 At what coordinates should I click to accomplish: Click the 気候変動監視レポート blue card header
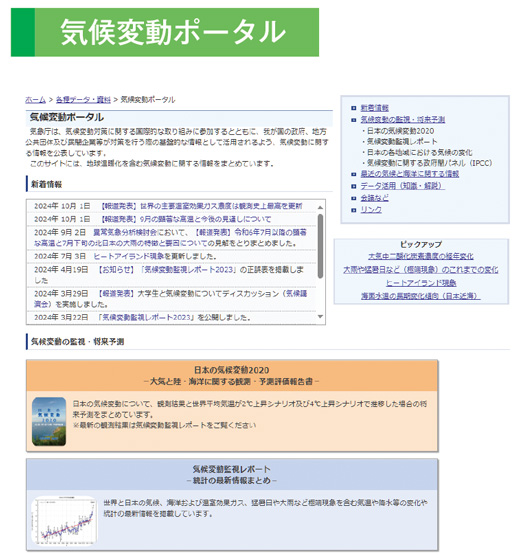pyautogui.click(x=232, y=475)
